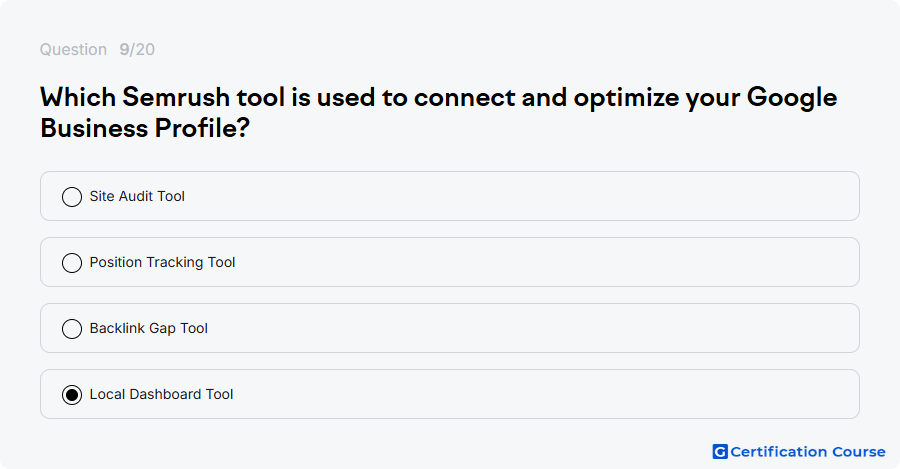Click the blue G logo icon

(720, 452)
